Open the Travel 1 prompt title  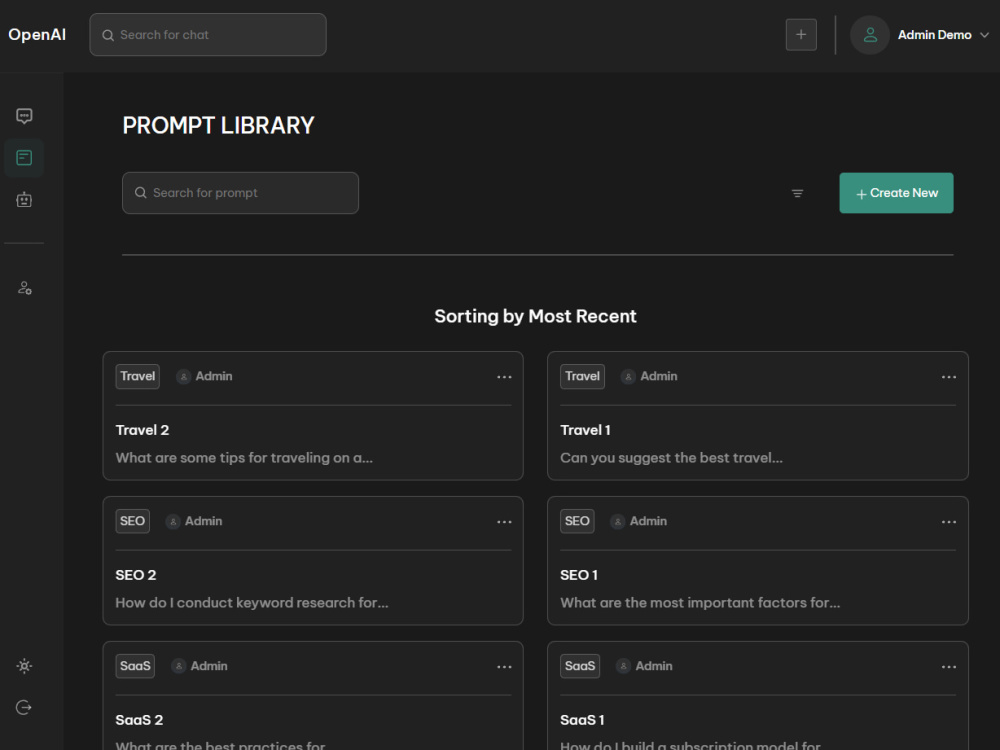pos(585,430)
